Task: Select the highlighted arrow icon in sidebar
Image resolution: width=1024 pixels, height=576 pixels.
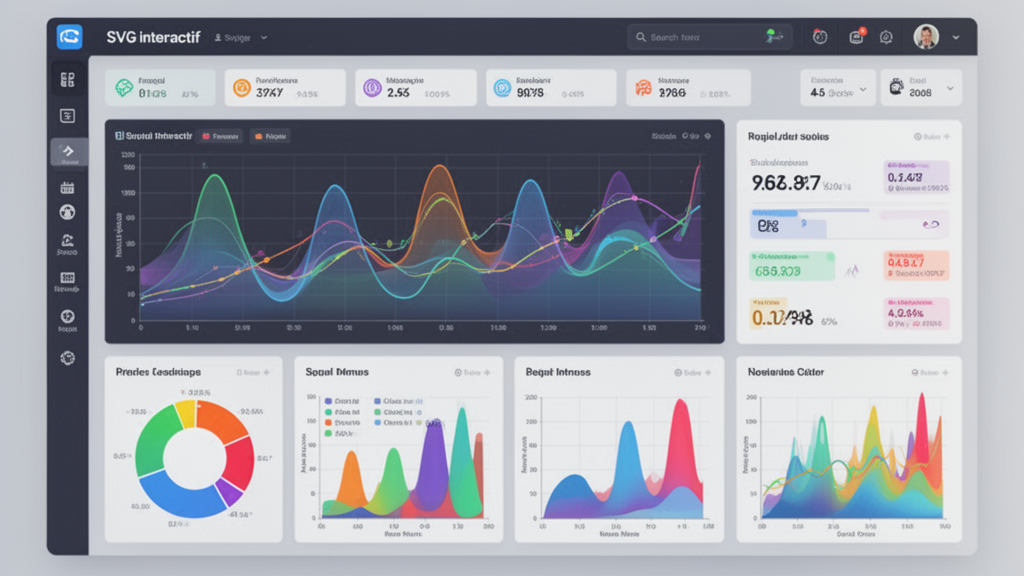Action: [68, 151]
